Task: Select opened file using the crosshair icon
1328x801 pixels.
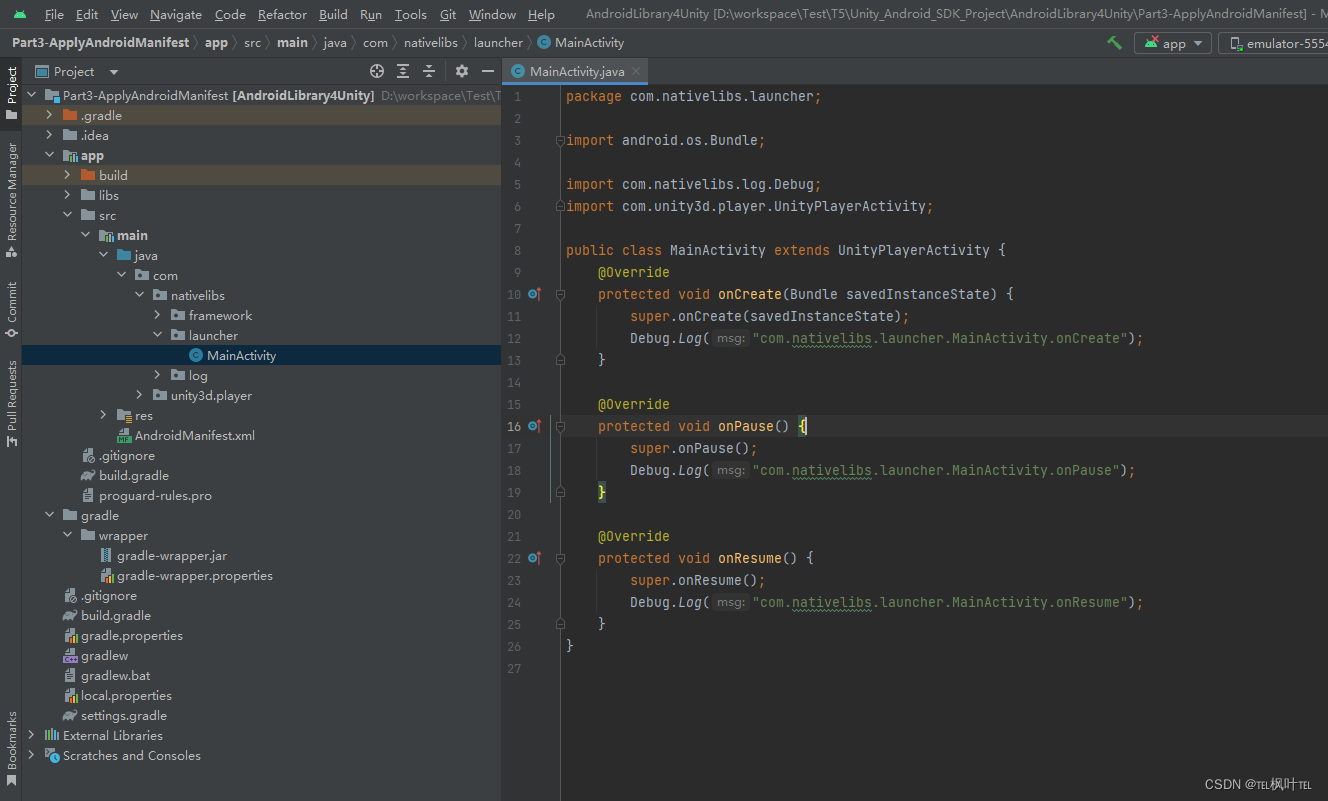Action: (377, 71)
